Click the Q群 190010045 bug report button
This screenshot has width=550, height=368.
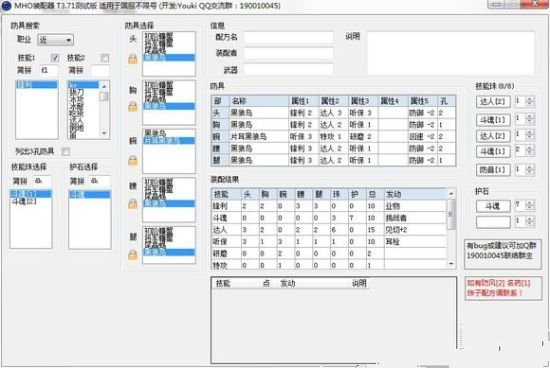502,254
